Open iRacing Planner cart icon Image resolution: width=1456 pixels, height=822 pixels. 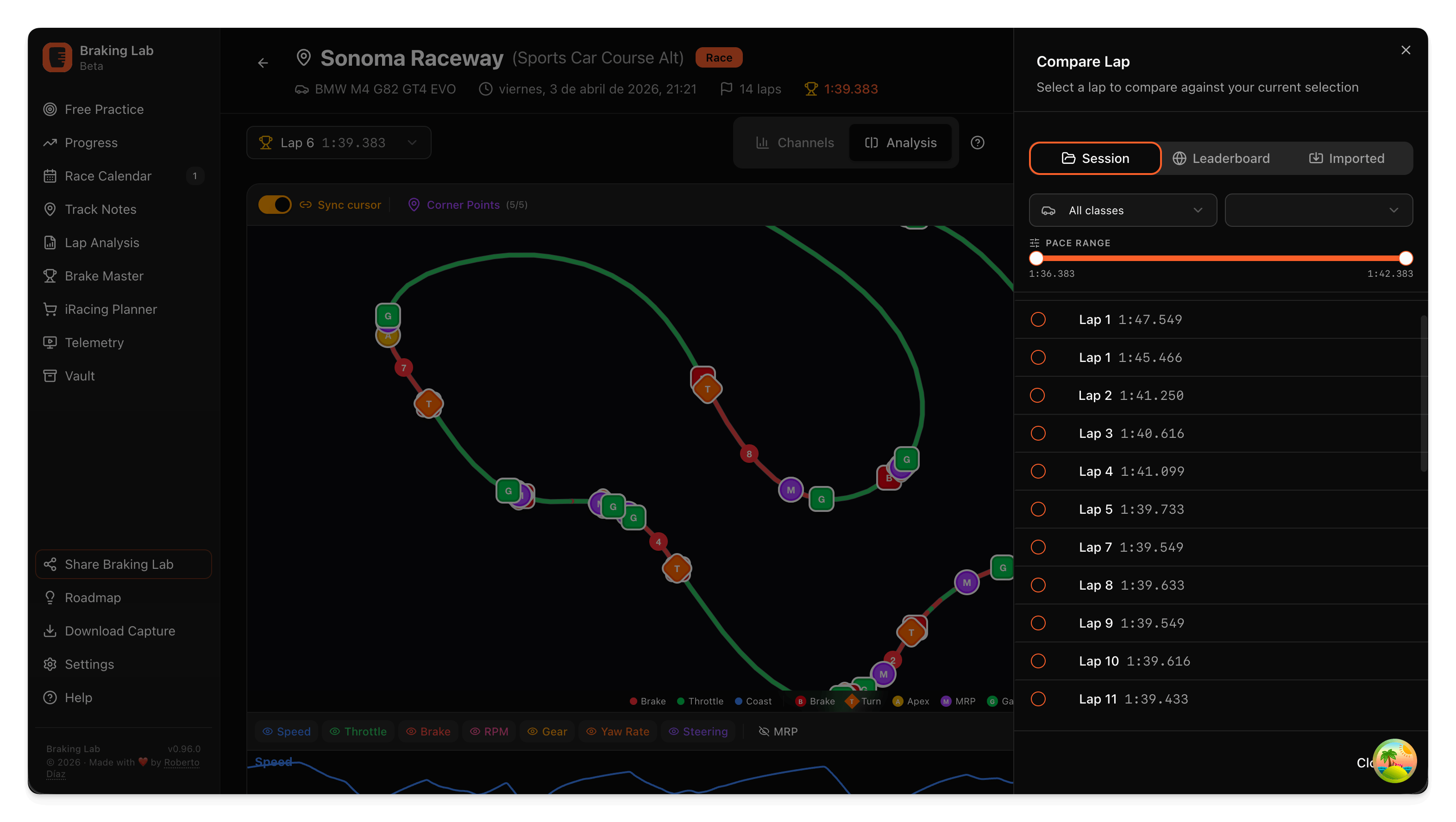tap(50, 309)
